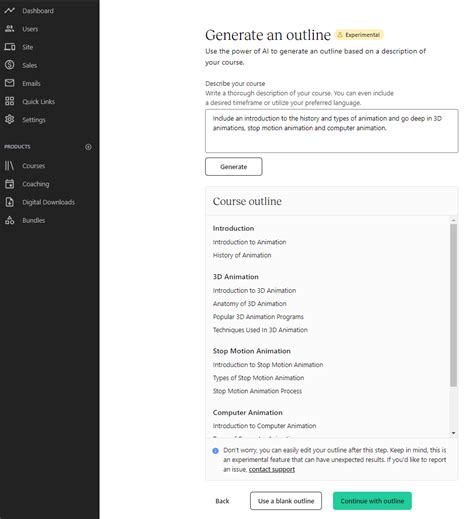Go to the Coaching menu item
Image resolution: width=474 pixels, height=519 pixels.
point(36,184)
